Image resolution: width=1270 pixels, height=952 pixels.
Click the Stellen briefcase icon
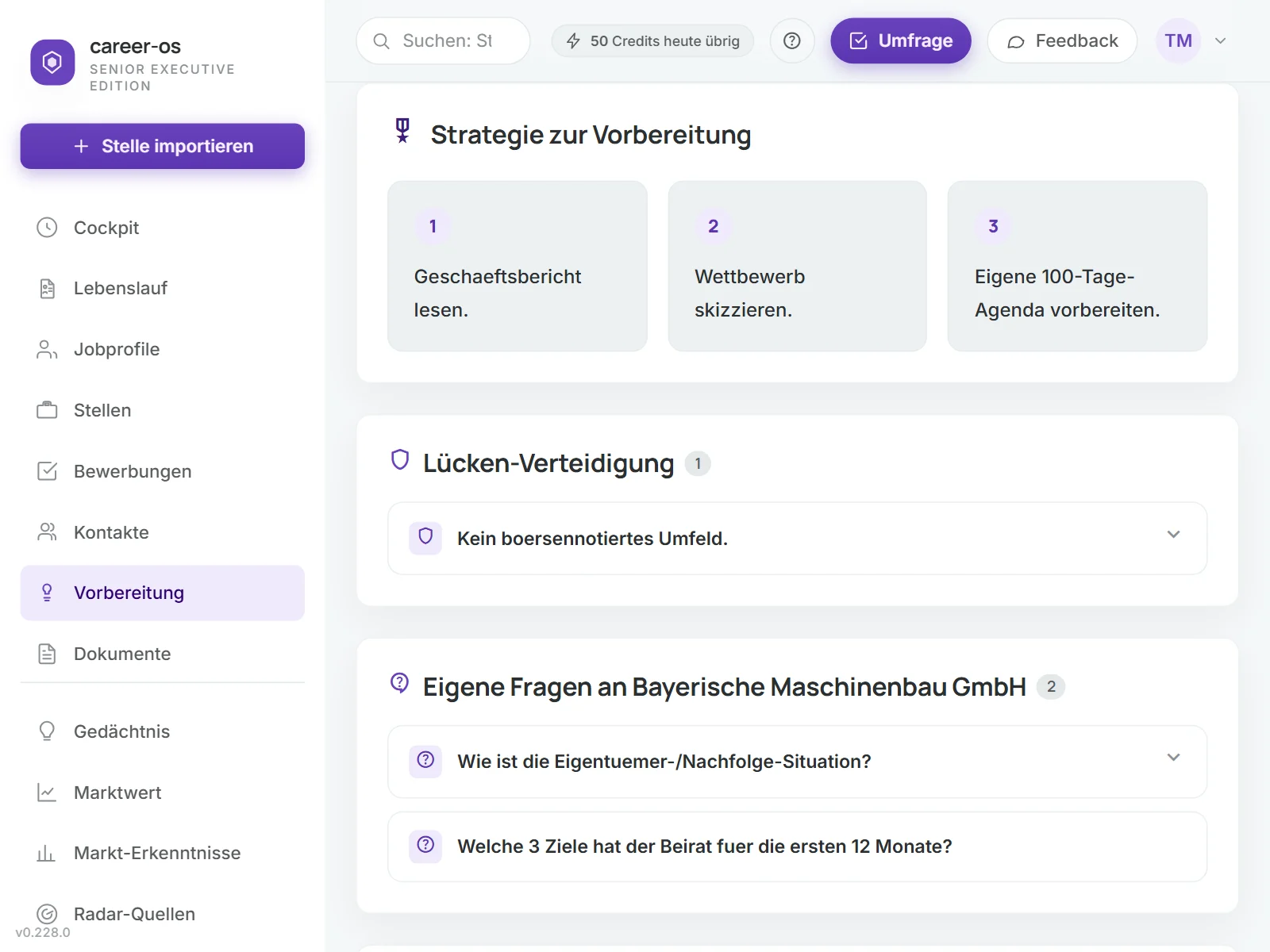click(47, 410)
